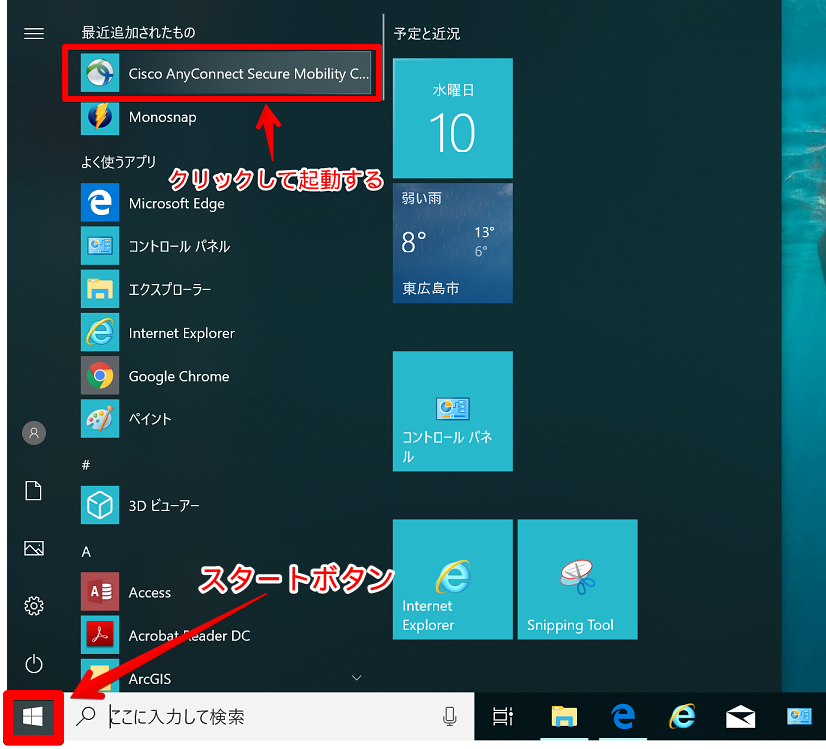Open the weather tile for 東広島市
This screenshot has height=749, width=826.
tap(453, 243)
